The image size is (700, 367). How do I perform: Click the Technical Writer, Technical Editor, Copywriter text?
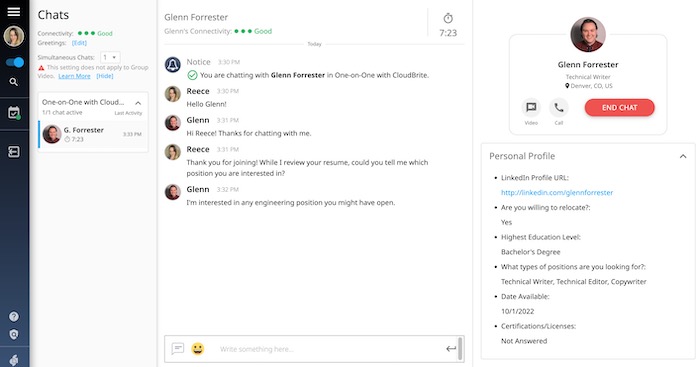click(574, 282)
